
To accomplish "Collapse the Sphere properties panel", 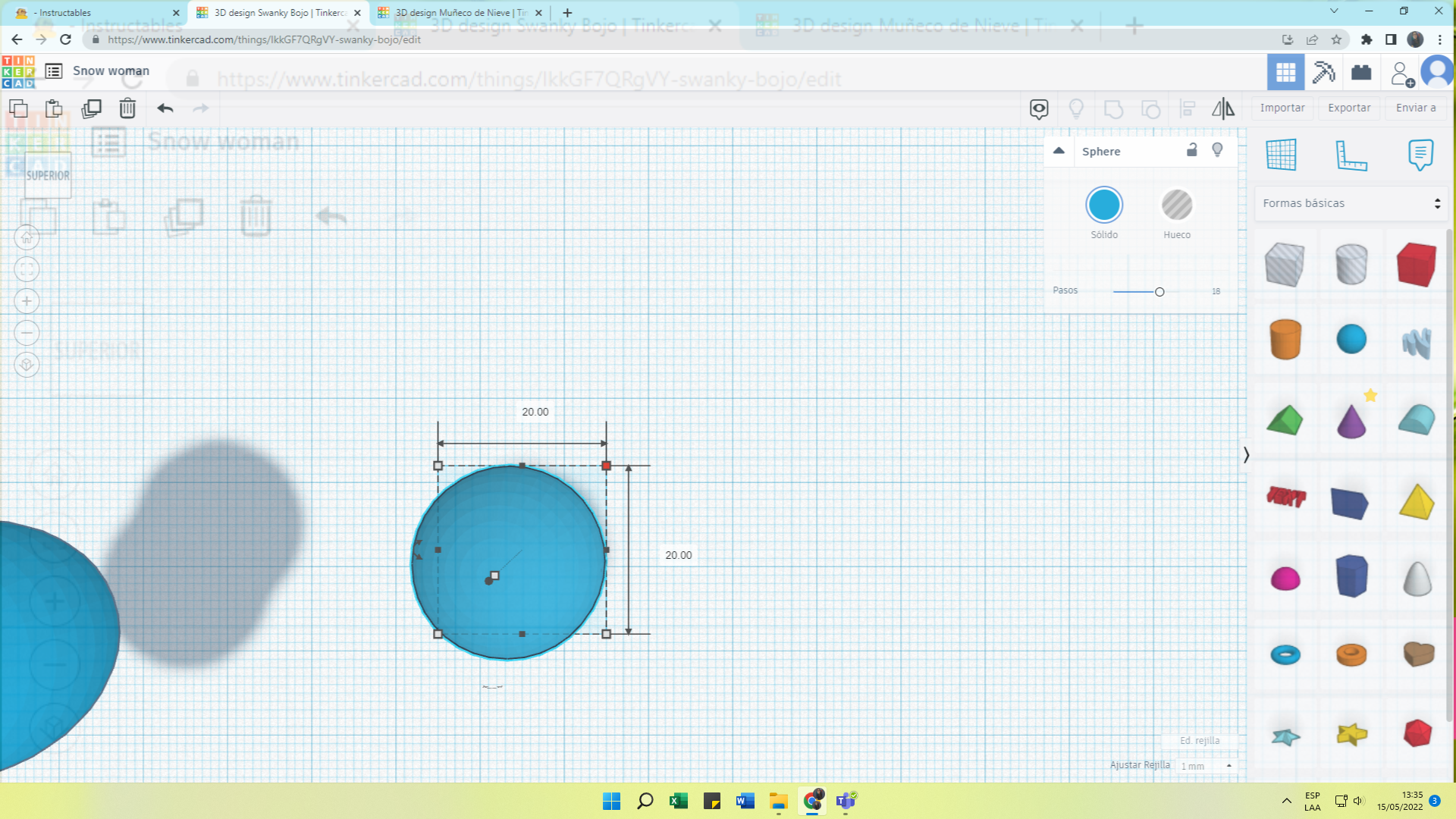I will pos(1059,151).
